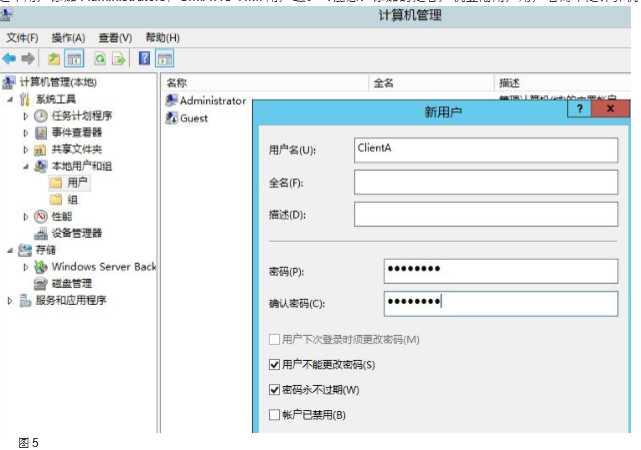Click the 全名(F) input field
641x450 pixels.
[x=486, y=182]
